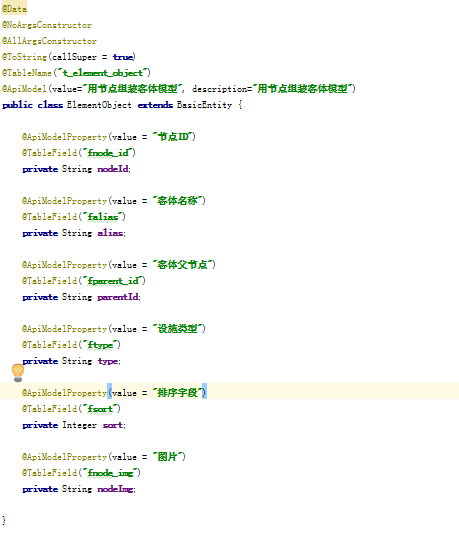Click the @ToString annotation line
Screen dimensions: 459x545
coord(69,57)
